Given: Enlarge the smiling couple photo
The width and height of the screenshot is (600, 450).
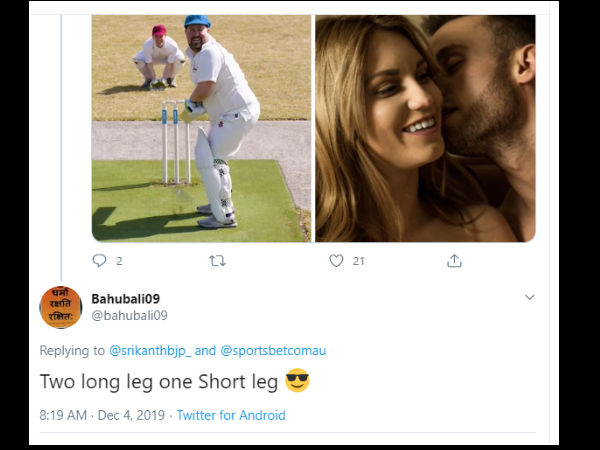Looking at the screenshot, I should pos(425,128).
